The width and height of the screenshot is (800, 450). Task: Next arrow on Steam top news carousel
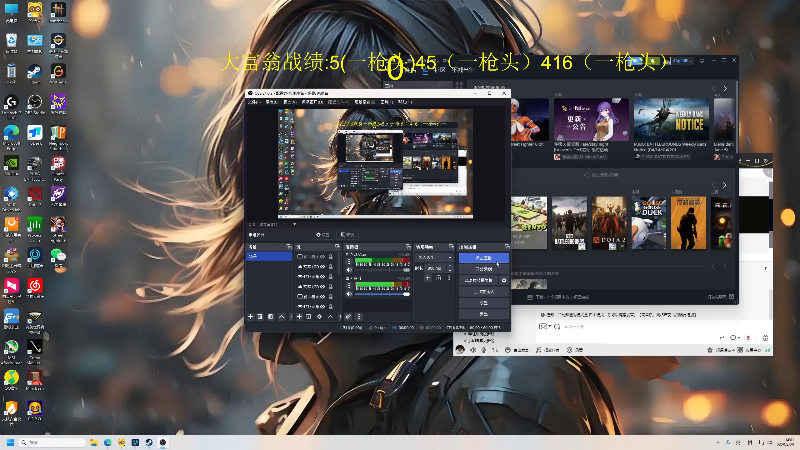pyautogui.click(x=725, y=88)
